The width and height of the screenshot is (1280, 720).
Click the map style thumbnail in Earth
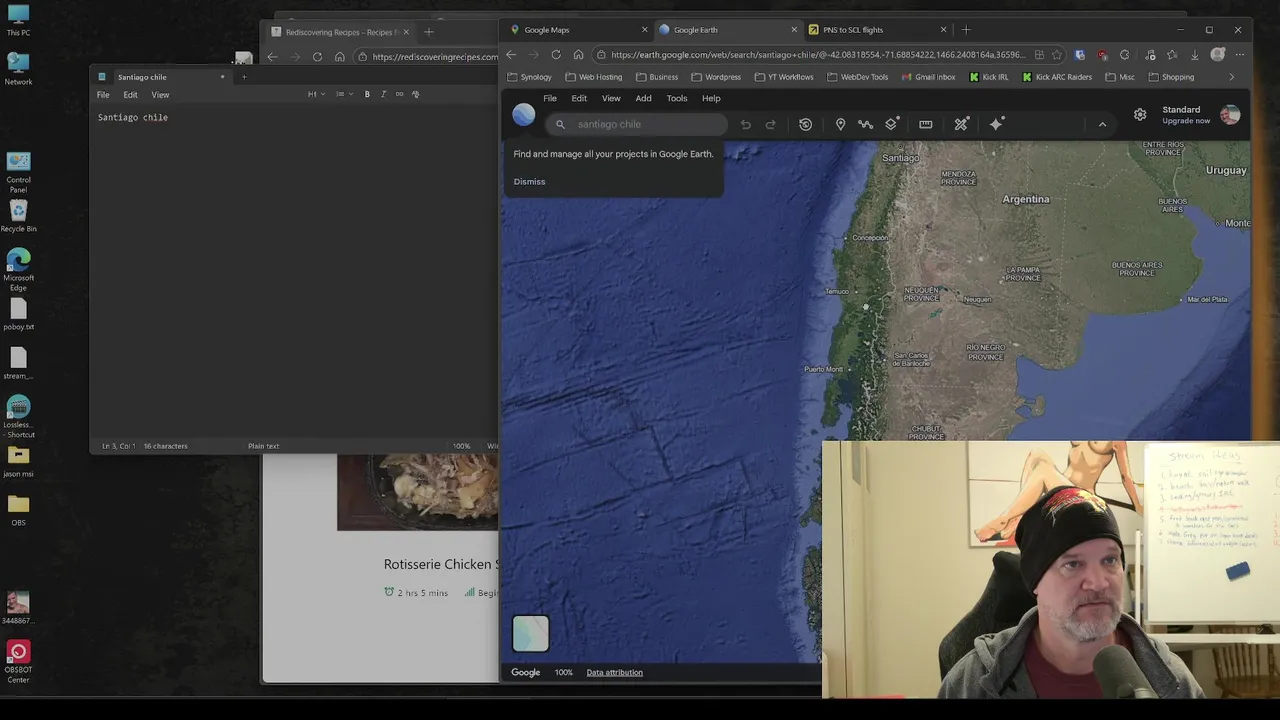[x=531, y=633]
